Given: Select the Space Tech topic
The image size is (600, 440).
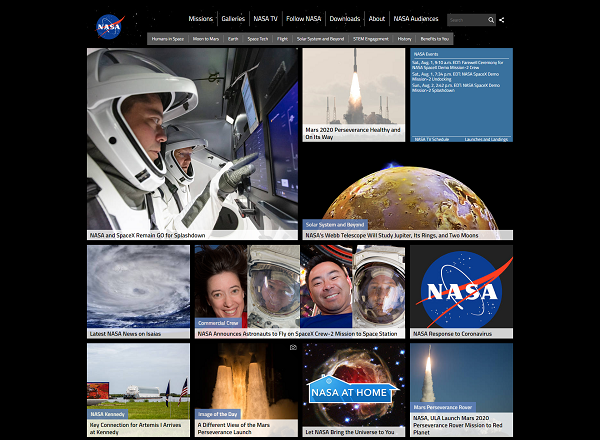Looking at the screenshot, I should tap(258, 39).
